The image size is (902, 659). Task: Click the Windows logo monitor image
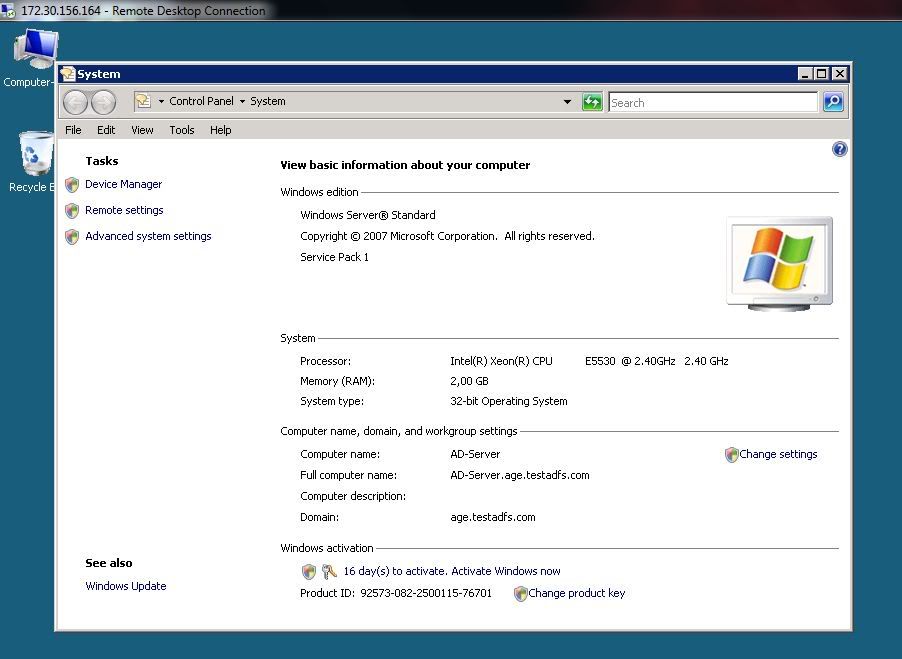tap(779, 265)
